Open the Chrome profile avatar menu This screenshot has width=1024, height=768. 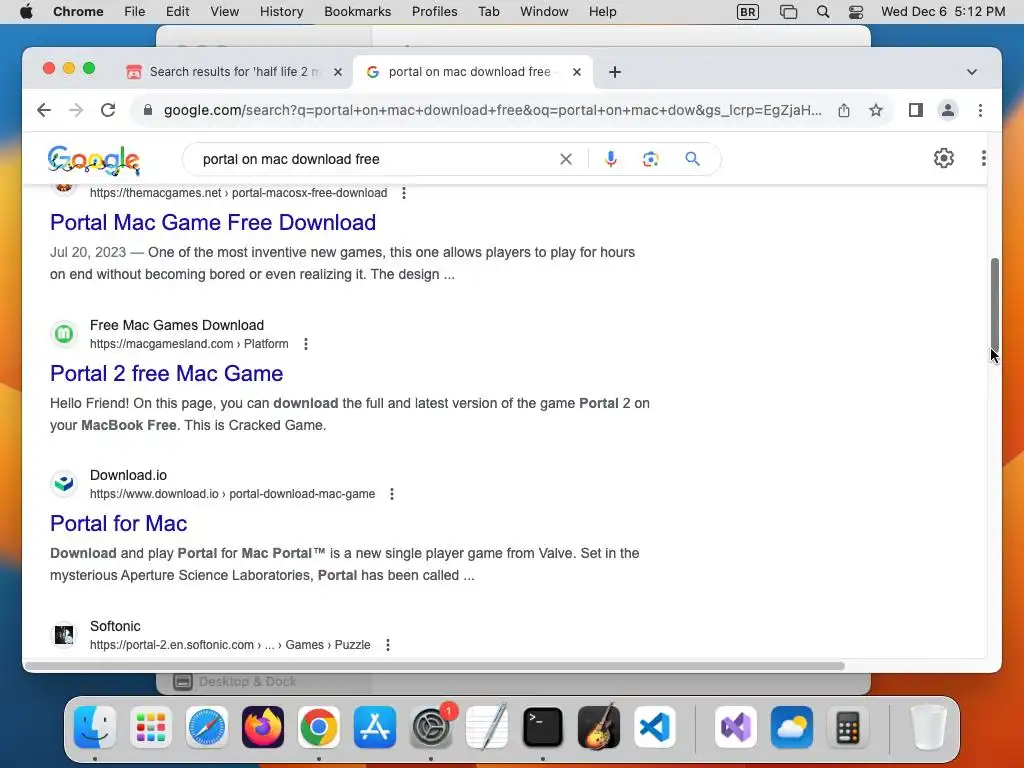click(x=948, y=110)
